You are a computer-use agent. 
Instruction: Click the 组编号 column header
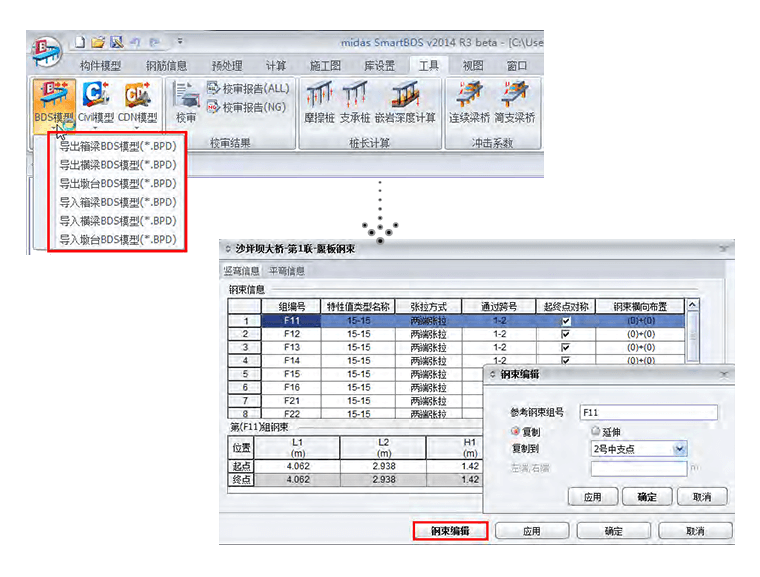click(292, 306)
